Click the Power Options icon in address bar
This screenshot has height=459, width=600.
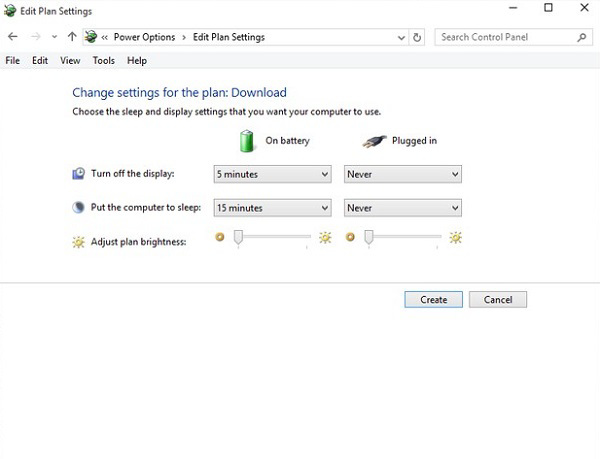[x=91, y=37]
